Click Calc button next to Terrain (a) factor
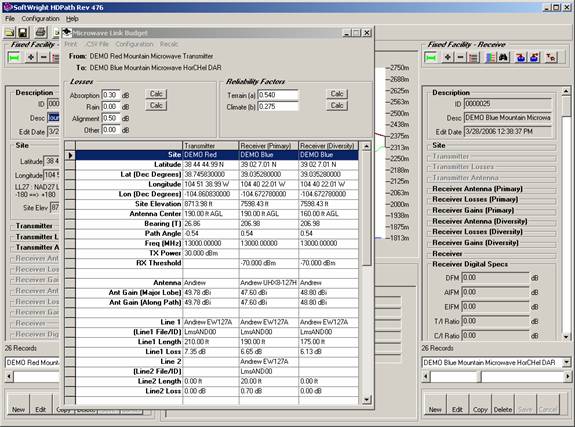The width and height of the screenshot is (575, 427). click(337, 94)
